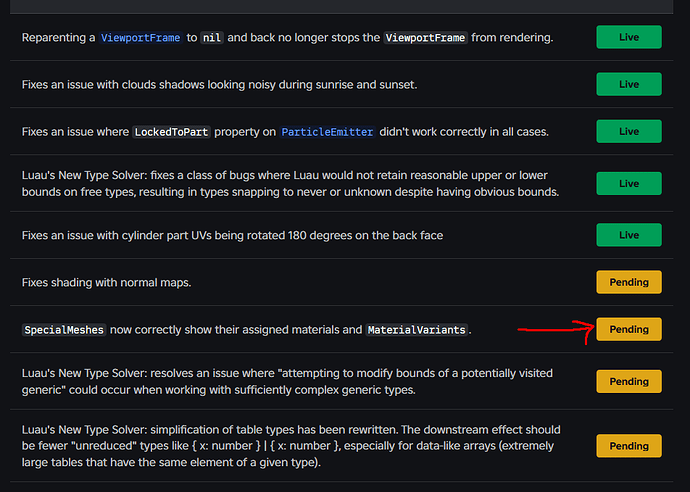Open the blue ViewportFrame link
The width and height of the screenshot is (690, 492).
pos(140,38)
